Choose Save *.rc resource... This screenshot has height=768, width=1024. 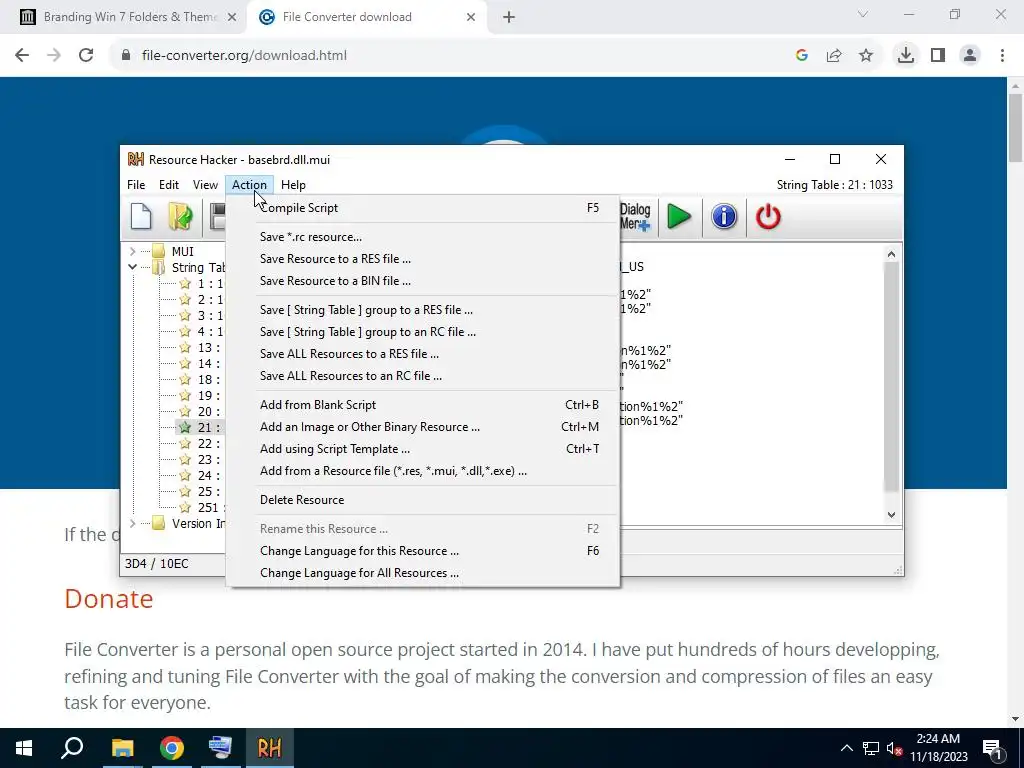coord(423,237)
